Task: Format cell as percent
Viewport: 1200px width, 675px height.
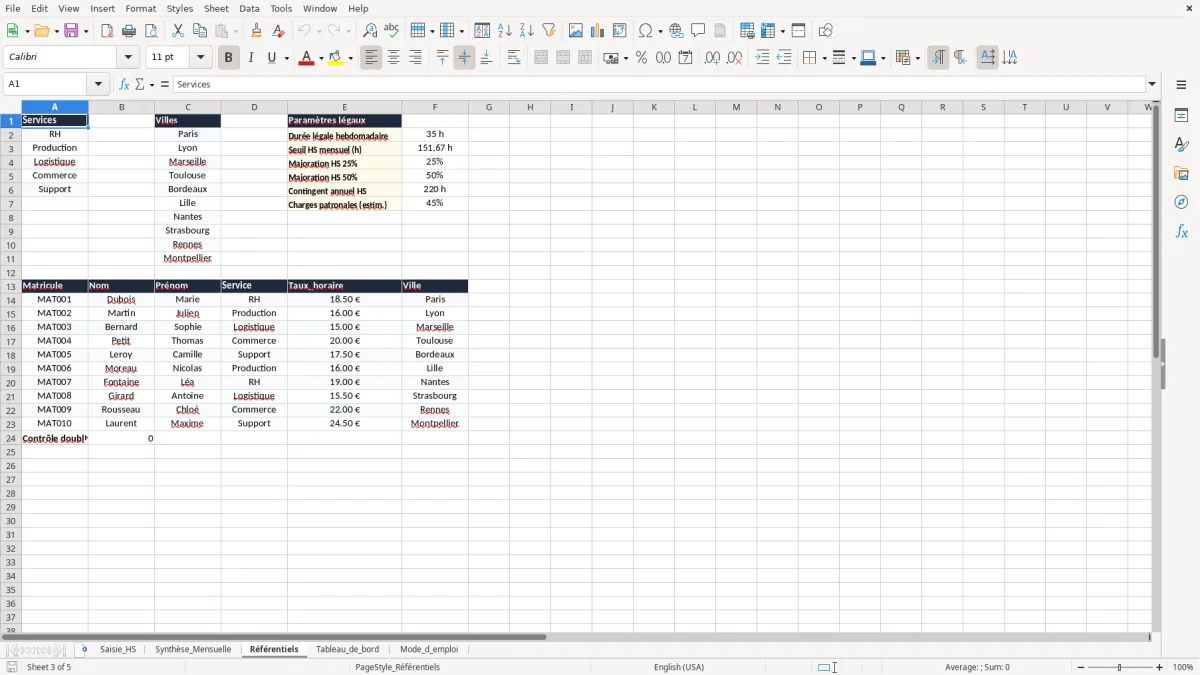Action: (641, 58)
